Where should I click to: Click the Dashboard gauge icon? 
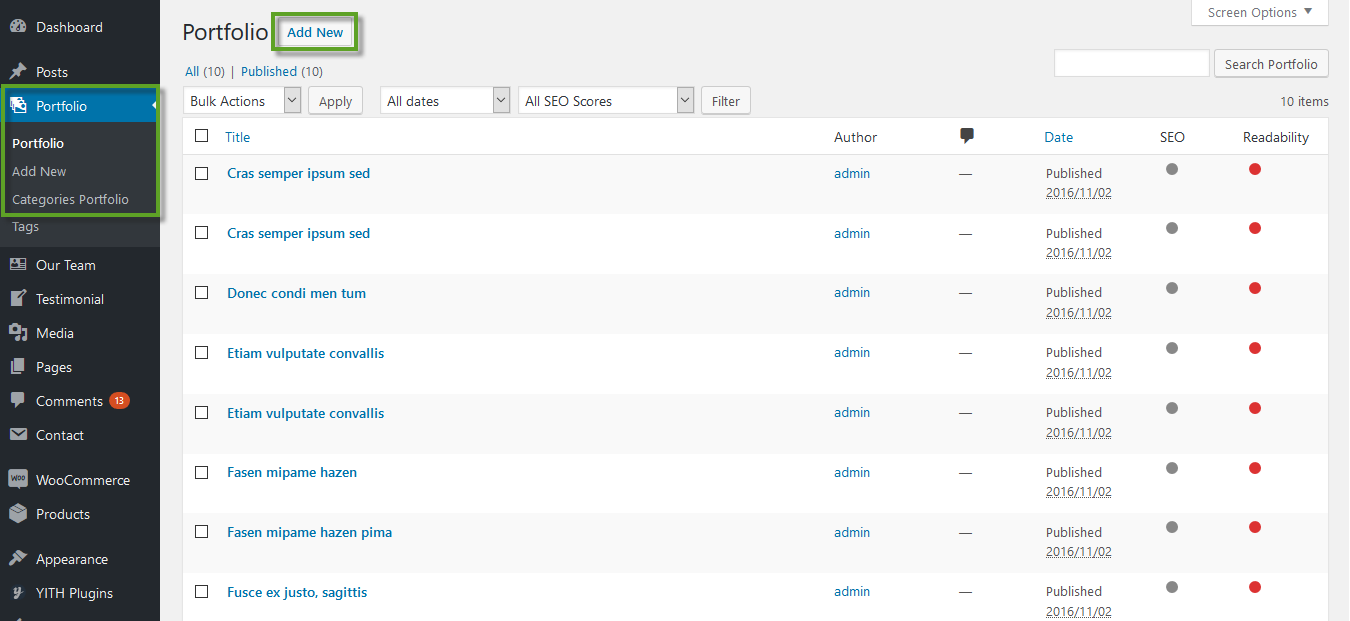[17, 27]
